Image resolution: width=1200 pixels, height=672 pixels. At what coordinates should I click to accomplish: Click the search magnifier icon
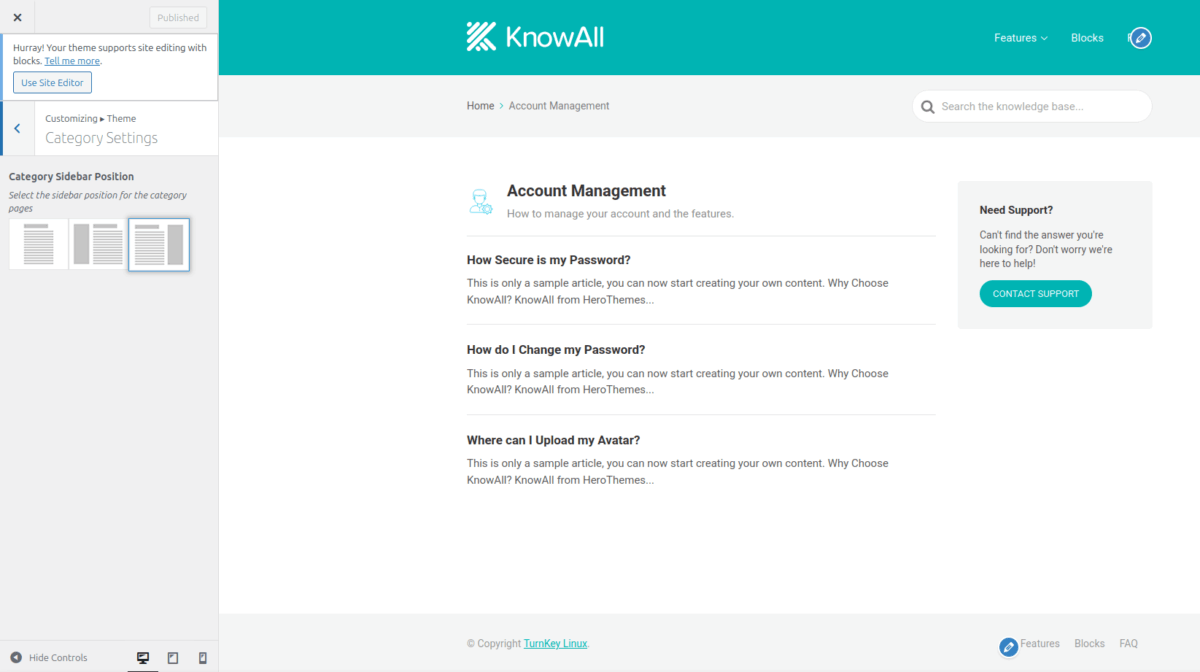928,107
